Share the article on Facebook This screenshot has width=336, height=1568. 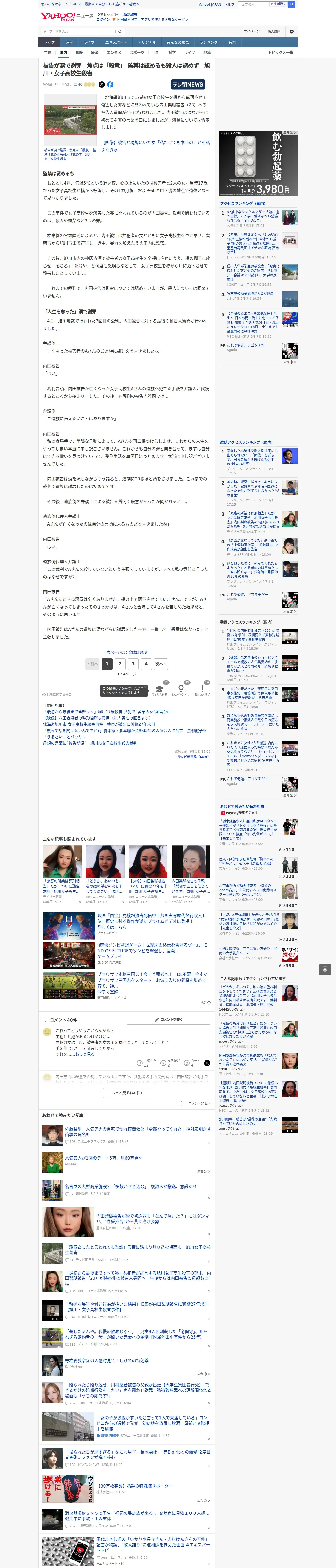(110, 85)
